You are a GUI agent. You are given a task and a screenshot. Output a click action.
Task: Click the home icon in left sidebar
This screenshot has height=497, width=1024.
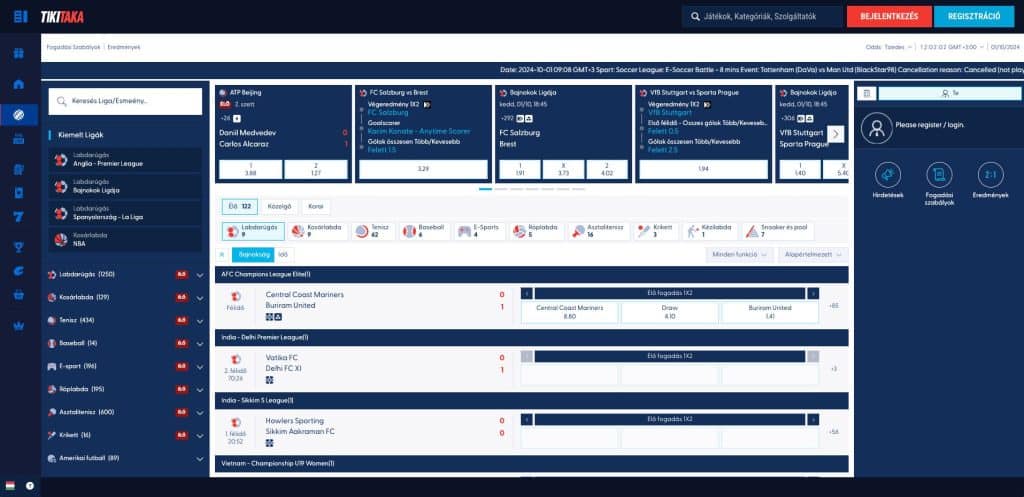click(18, 84)
